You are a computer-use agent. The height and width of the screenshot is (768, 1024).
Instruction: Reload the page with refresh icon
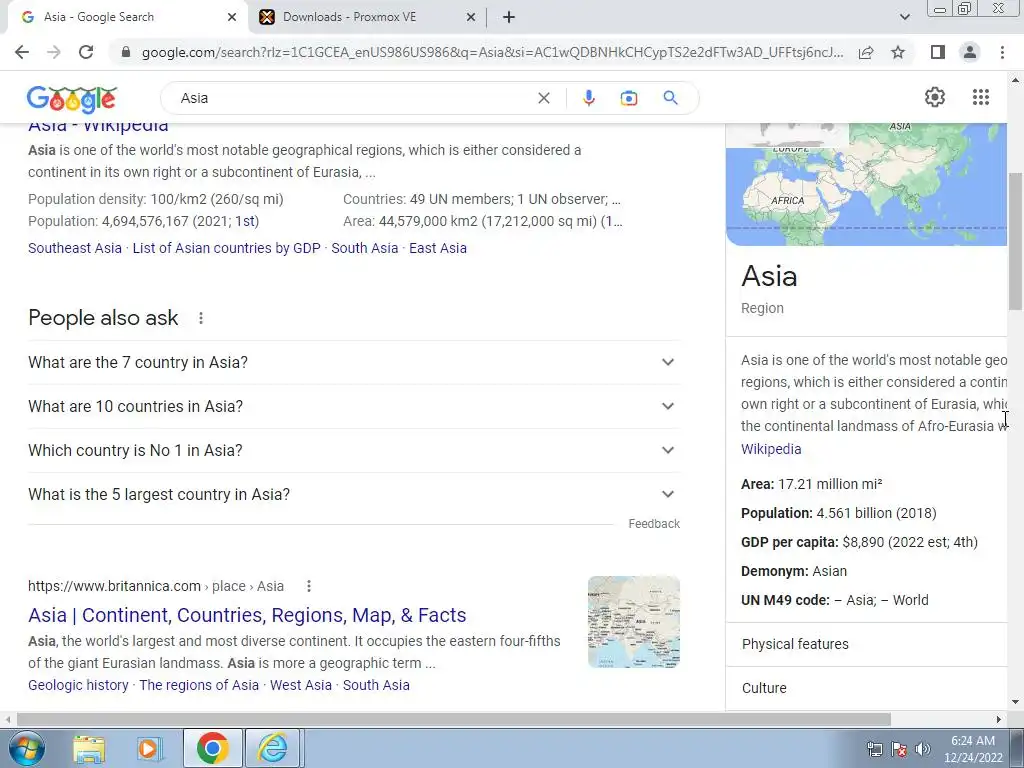[86, 52]
